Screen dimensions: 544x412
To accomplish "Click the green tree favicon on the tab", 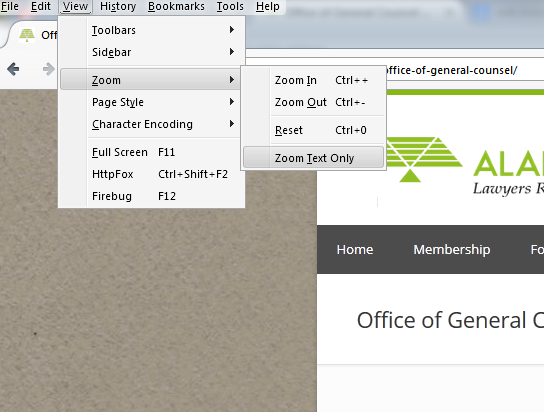I will pyautogui.click(x=27, y=35).
